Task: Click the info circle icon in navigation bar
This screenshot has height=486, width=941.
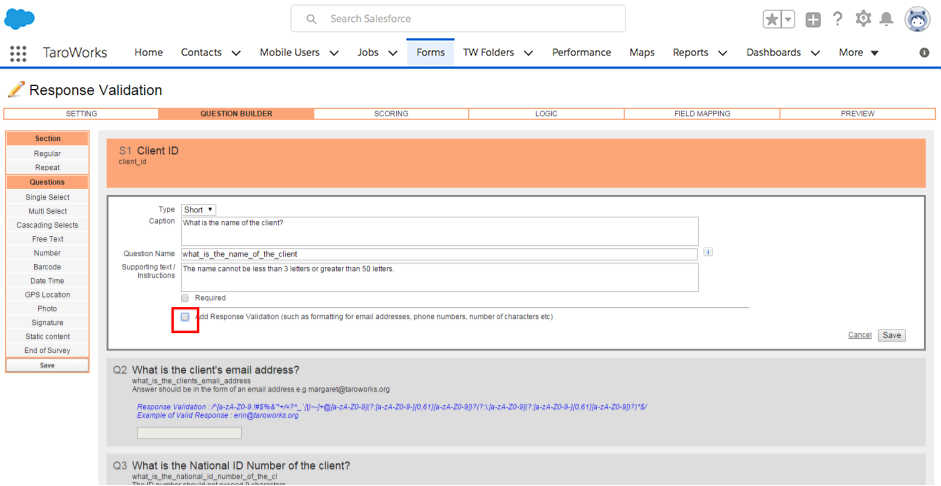Action: point(924,53)
